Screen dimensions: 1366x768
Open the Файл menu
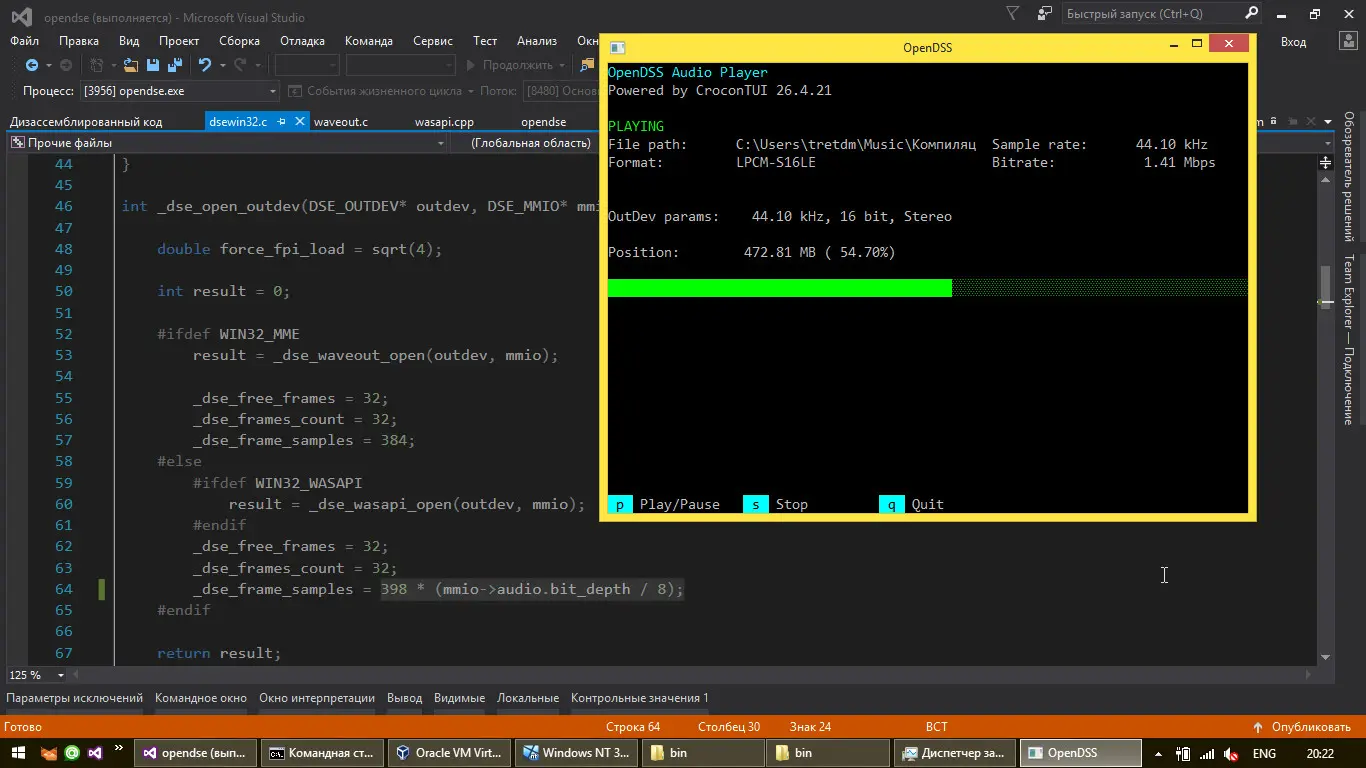tap(25, 41)
